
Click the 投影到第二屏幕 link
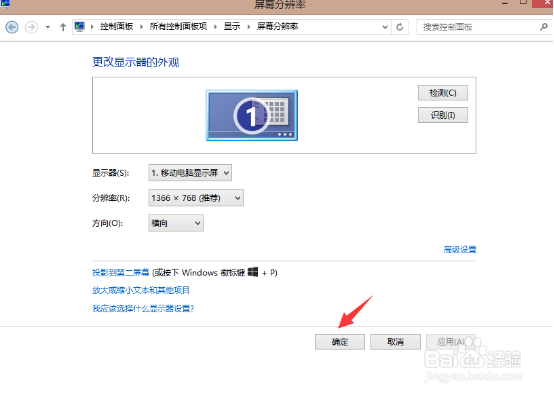(x=121, y=273)
